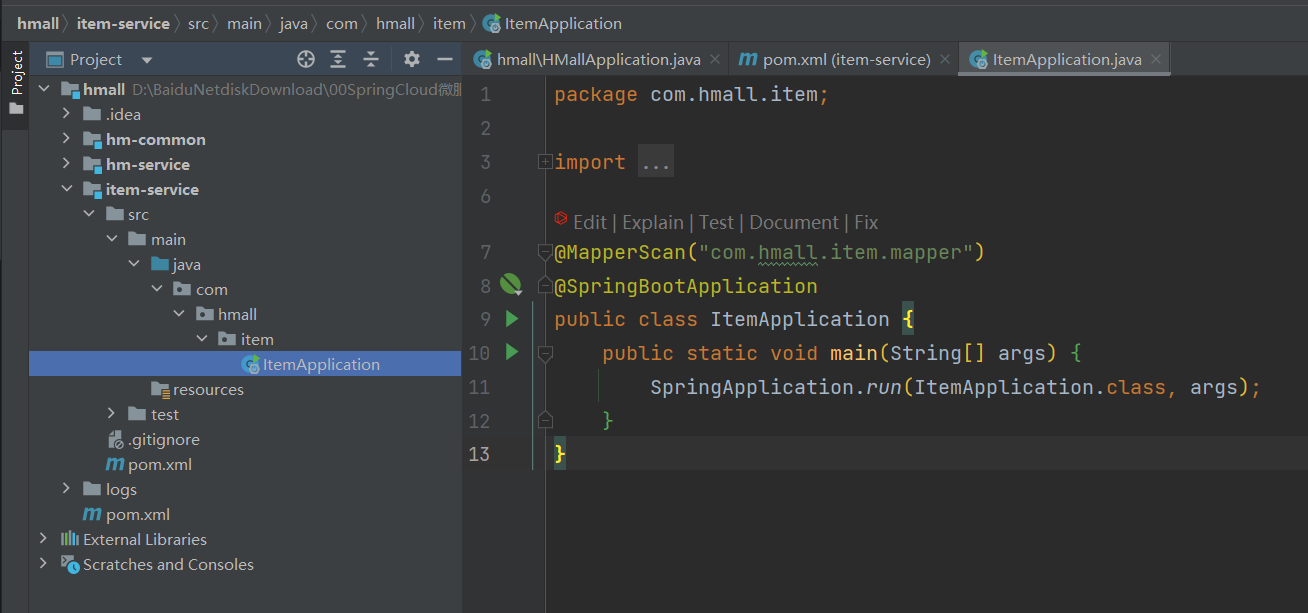Click the Document code lens link
This screenshot has height=613, width=1308.
pyautogui.click(x=794, y=222)
